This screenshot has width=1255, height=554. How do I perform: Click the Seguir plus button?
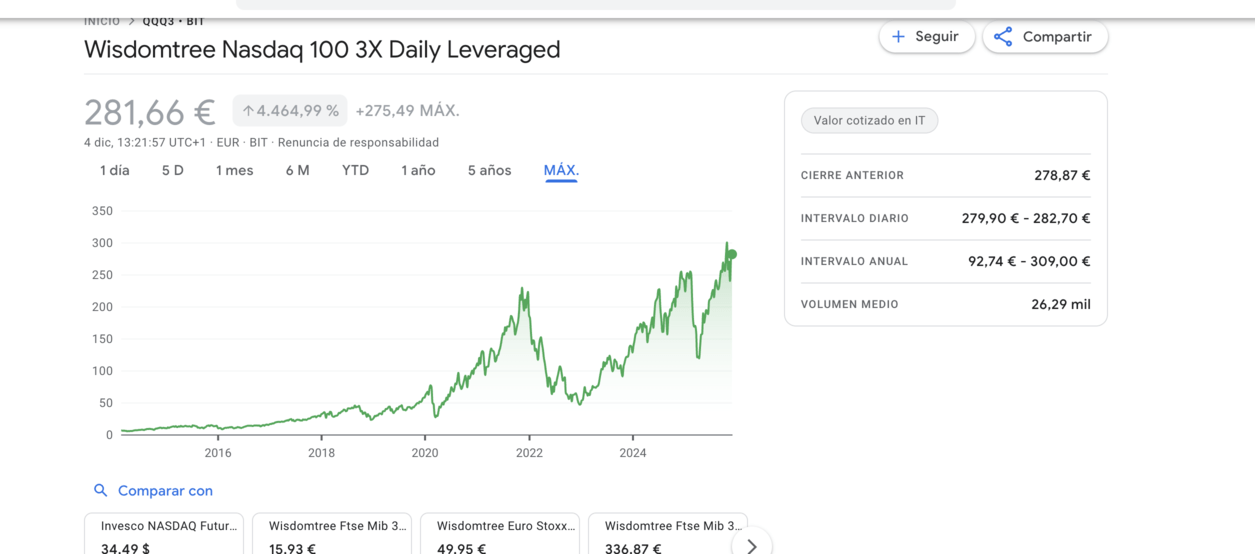pyautogui.click(x=926, y=37)
